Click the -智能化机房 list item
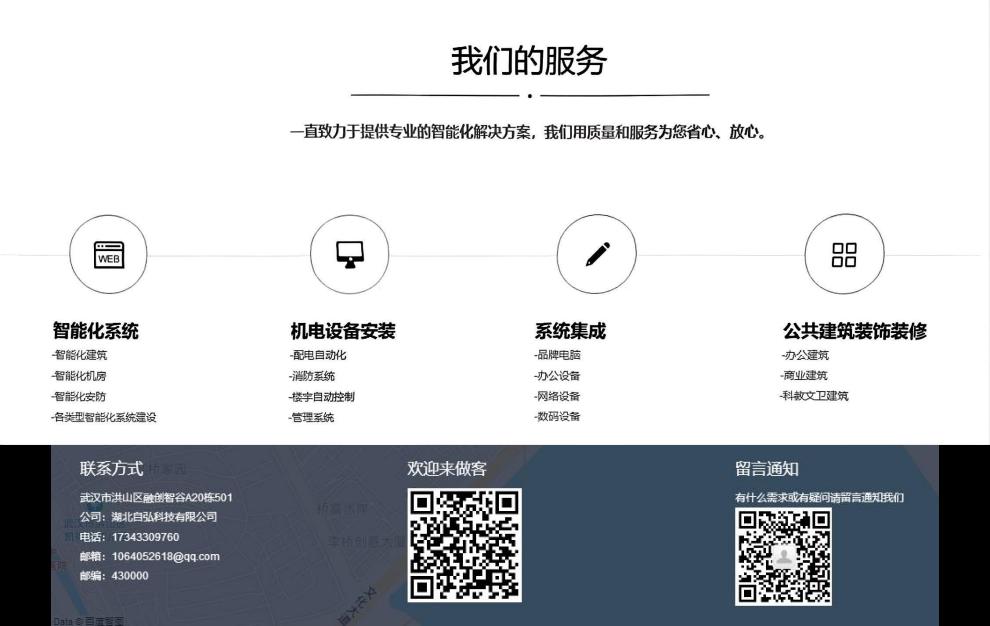This screenshot has height=626, width=990. pyautogui.click(x=79, y=376)
